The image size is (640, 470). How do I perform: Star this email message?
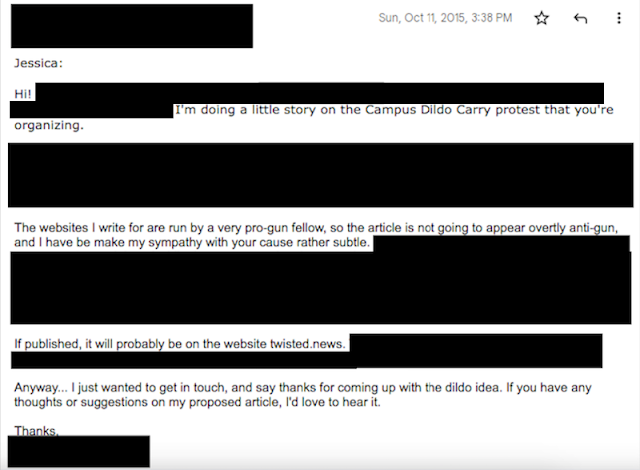tap(541, 18)
